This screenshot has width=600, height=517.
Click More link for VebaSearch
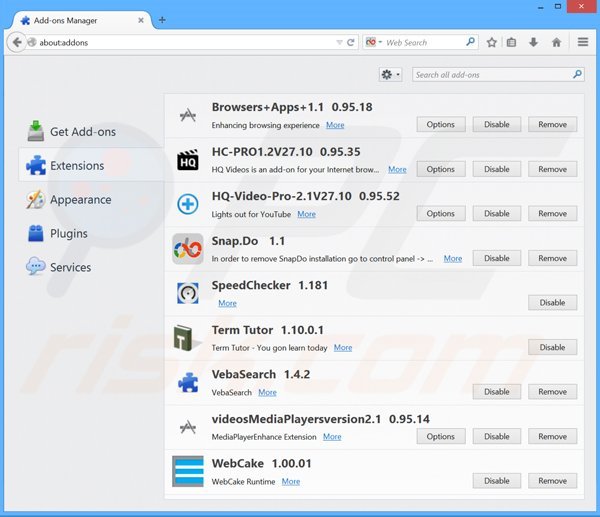click(x=267, y=392)
